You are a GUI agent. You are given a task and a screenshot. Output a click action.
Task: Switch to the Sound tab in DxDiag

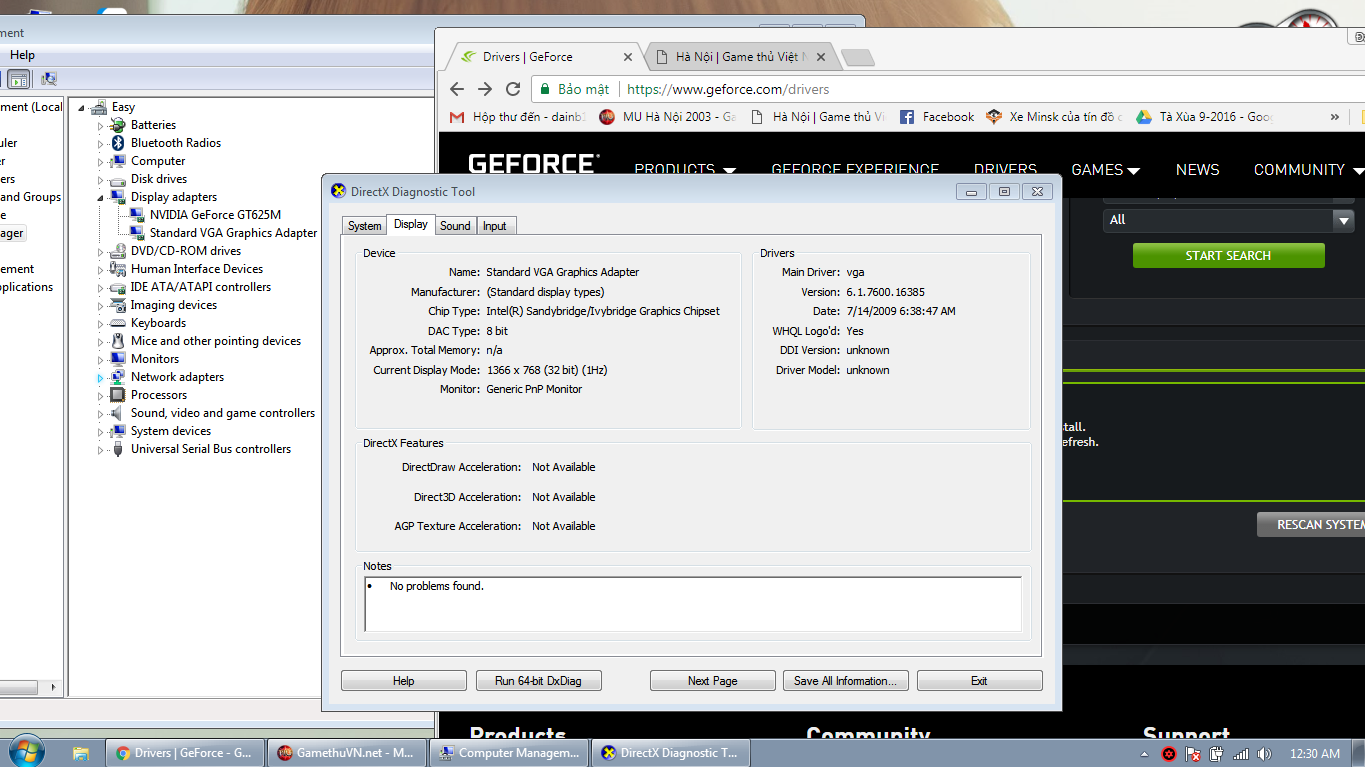[455, 226]
